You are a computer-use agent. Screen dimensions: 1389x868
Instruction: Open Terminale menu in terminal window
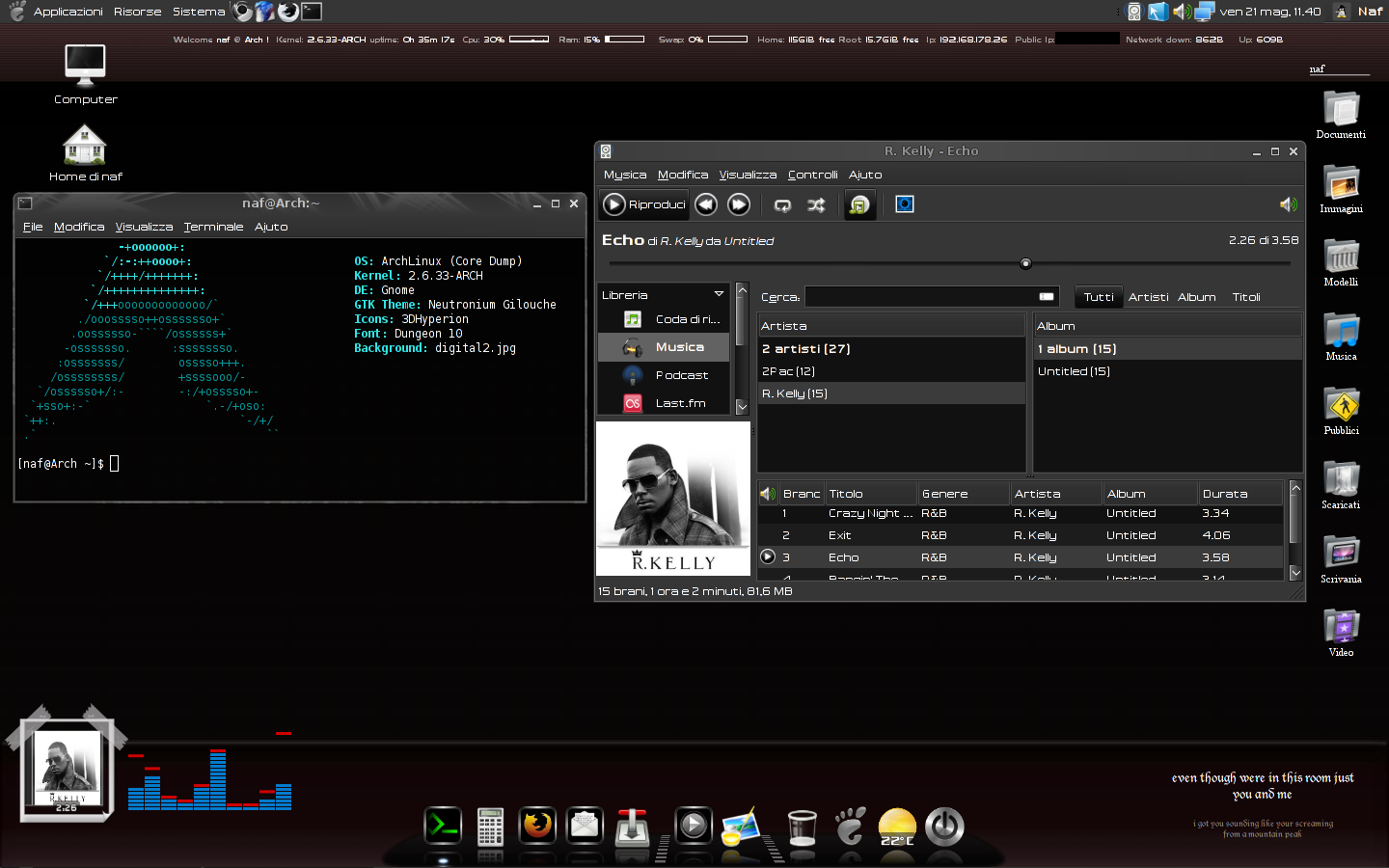pyautogui.click(x=213, y=227)
